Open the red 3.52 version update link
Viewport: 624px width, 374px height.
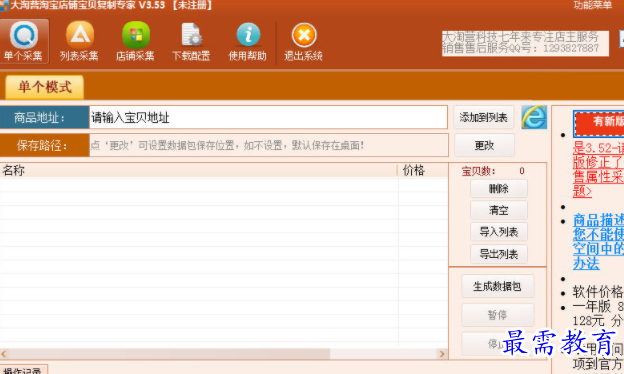598,169
